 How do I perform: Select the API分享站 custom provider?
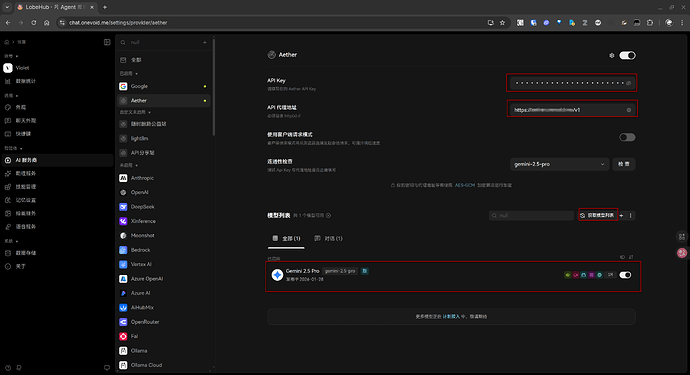[163, 153]
